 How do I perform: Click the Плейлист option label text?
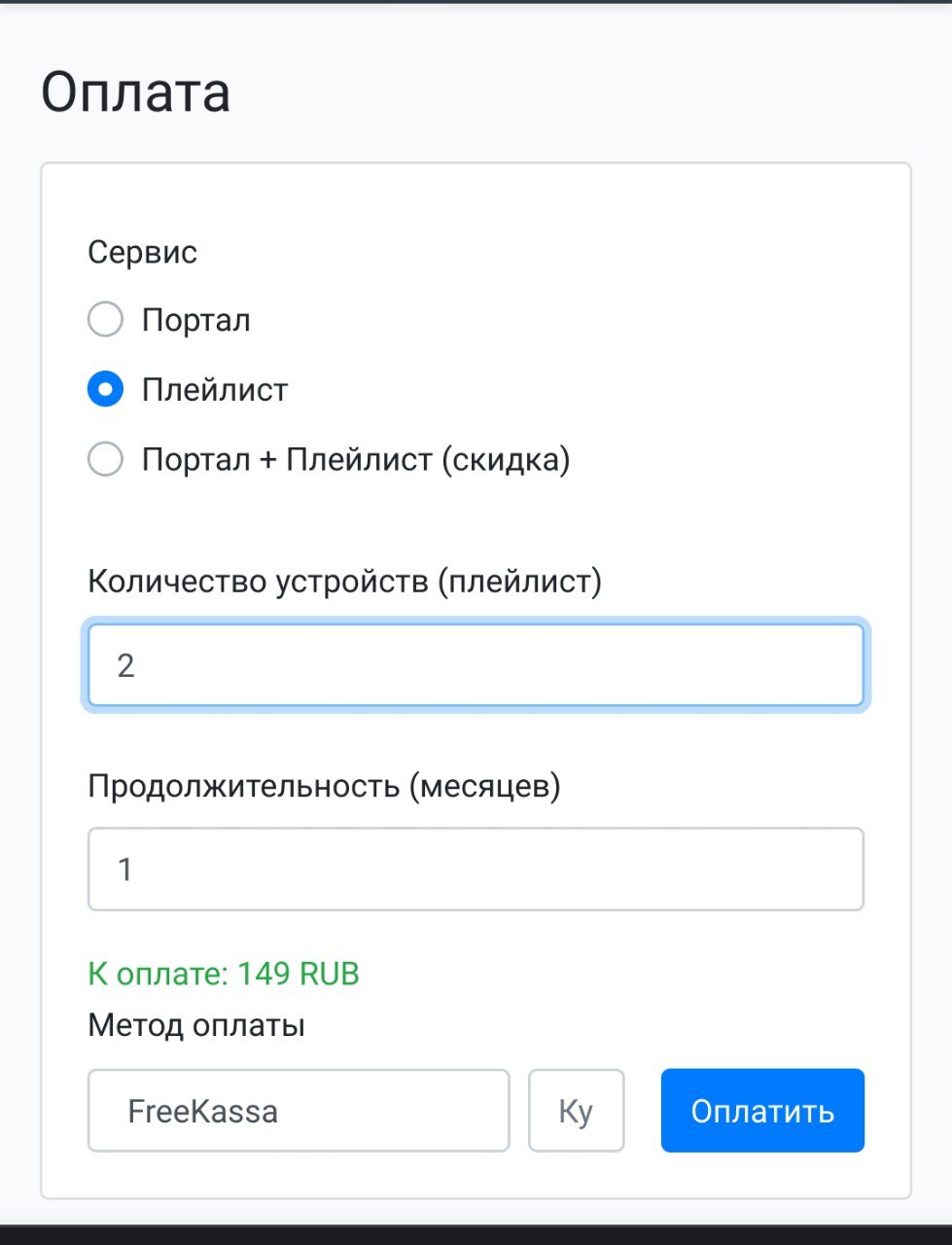[x=215, y=390]
